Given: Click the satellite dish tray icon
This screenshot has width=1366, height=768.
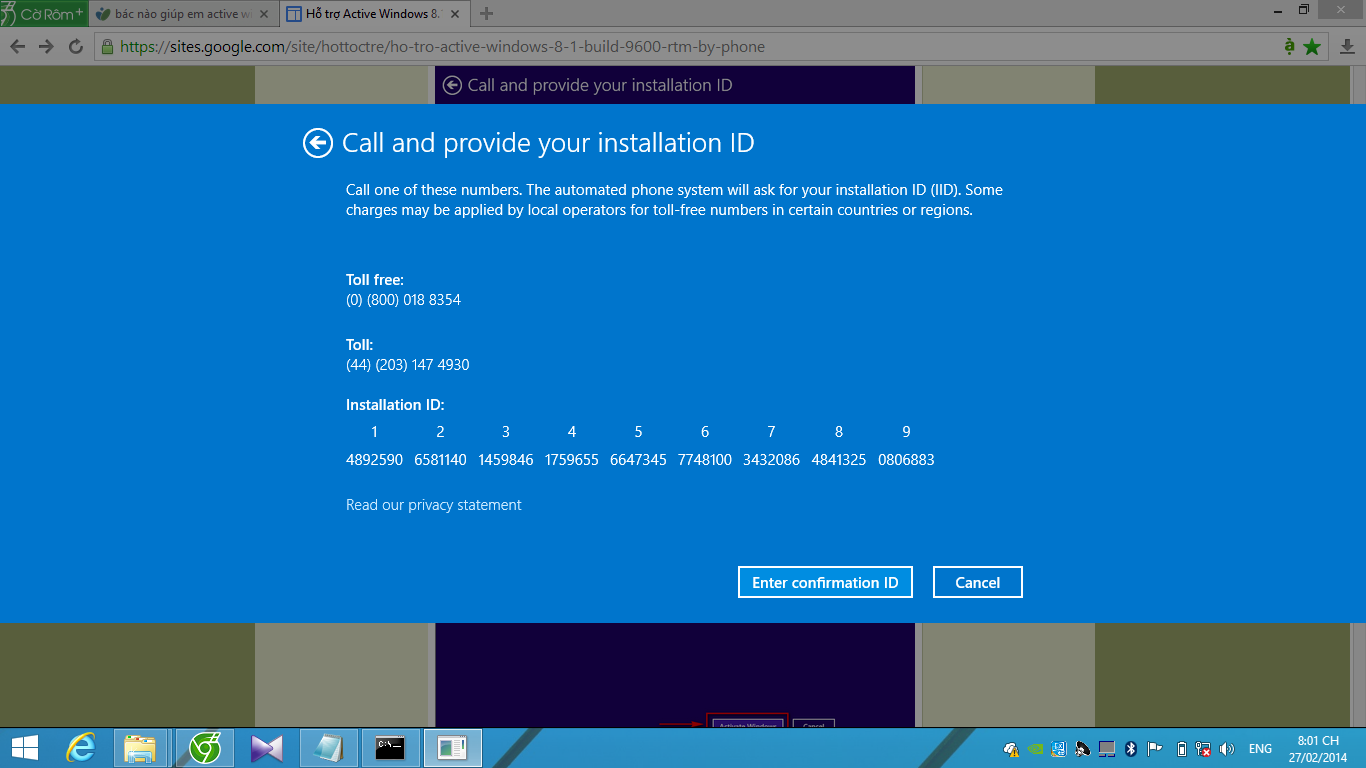Looking at the screenshot, I should pyautogui.click(x=1084, y=748).
